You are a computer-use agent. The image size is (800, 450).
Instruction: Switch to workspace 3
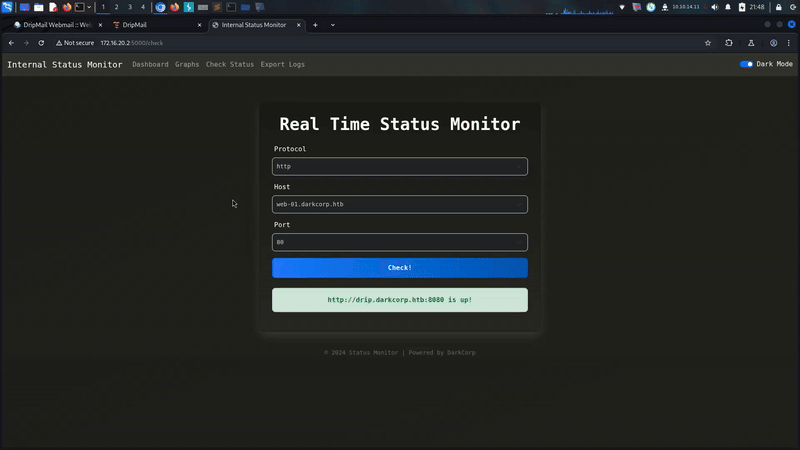pyautogui.click(x=129, y=7)
